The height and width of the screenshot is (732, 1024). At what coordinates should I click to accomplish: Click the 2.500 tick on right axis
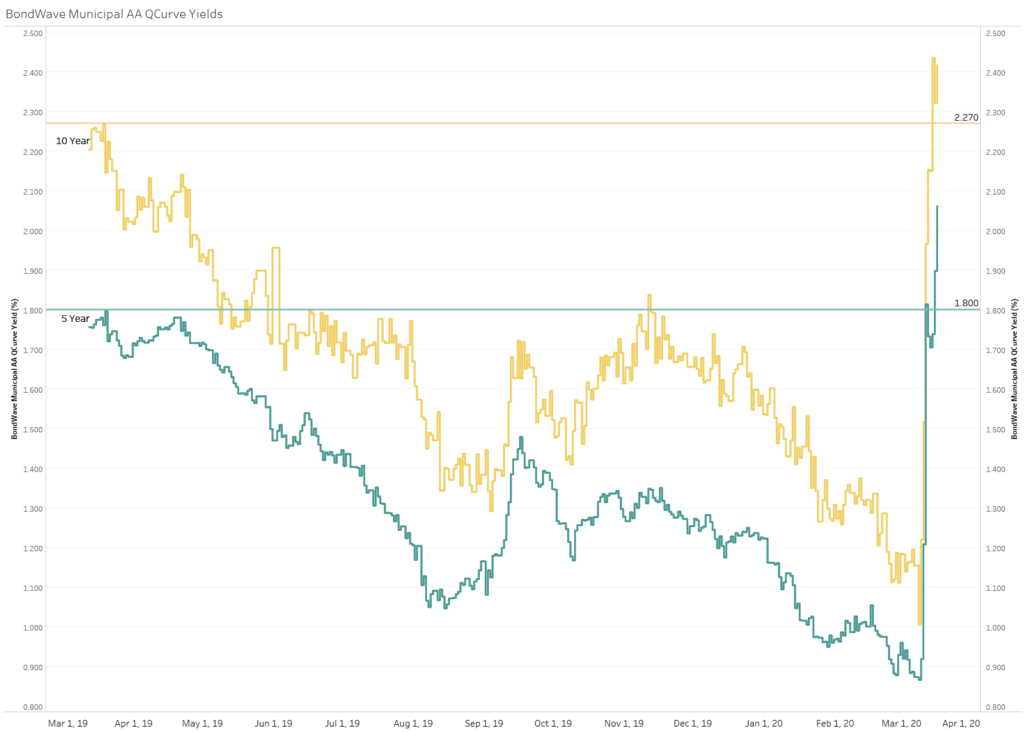(x=995, y=33)
